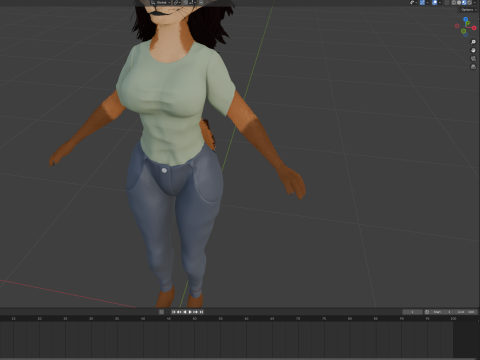Switch to rendered viewport shading
This screenshot has height=360, width=480.
pos(470,2)
